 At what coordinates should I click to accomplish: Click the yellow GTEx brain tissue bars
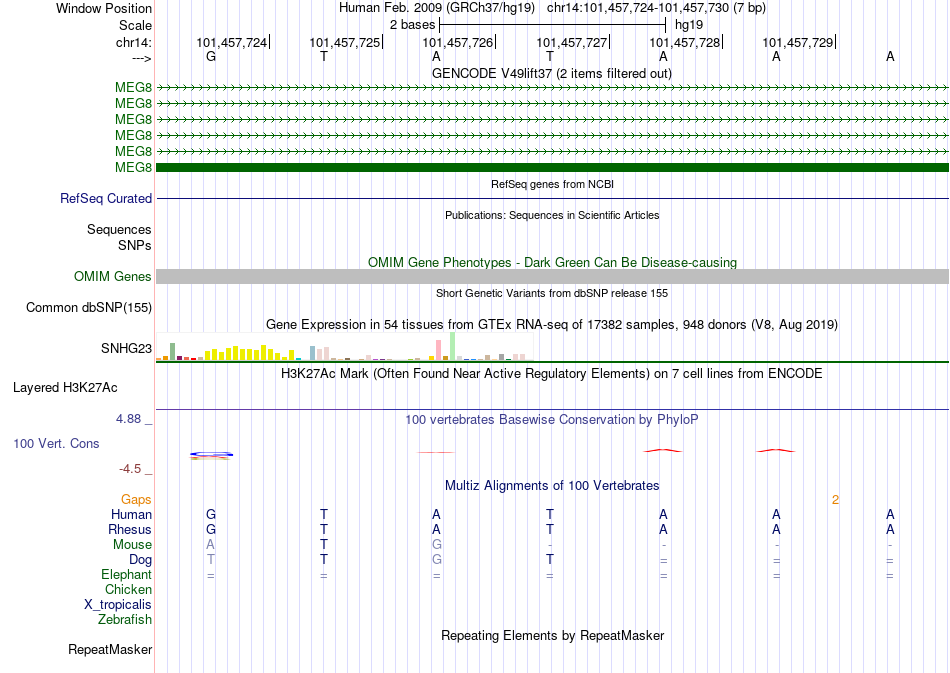click(x=250, y=354)
